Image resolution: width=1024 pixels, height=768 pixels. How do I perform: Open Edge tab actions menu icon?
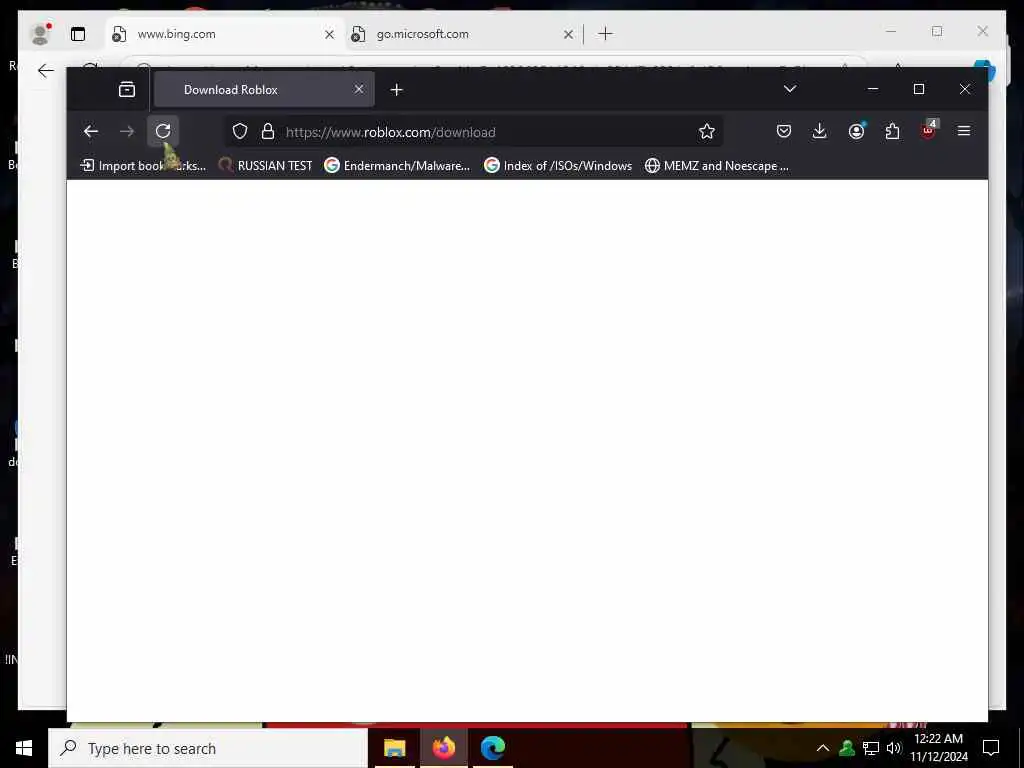78,34
